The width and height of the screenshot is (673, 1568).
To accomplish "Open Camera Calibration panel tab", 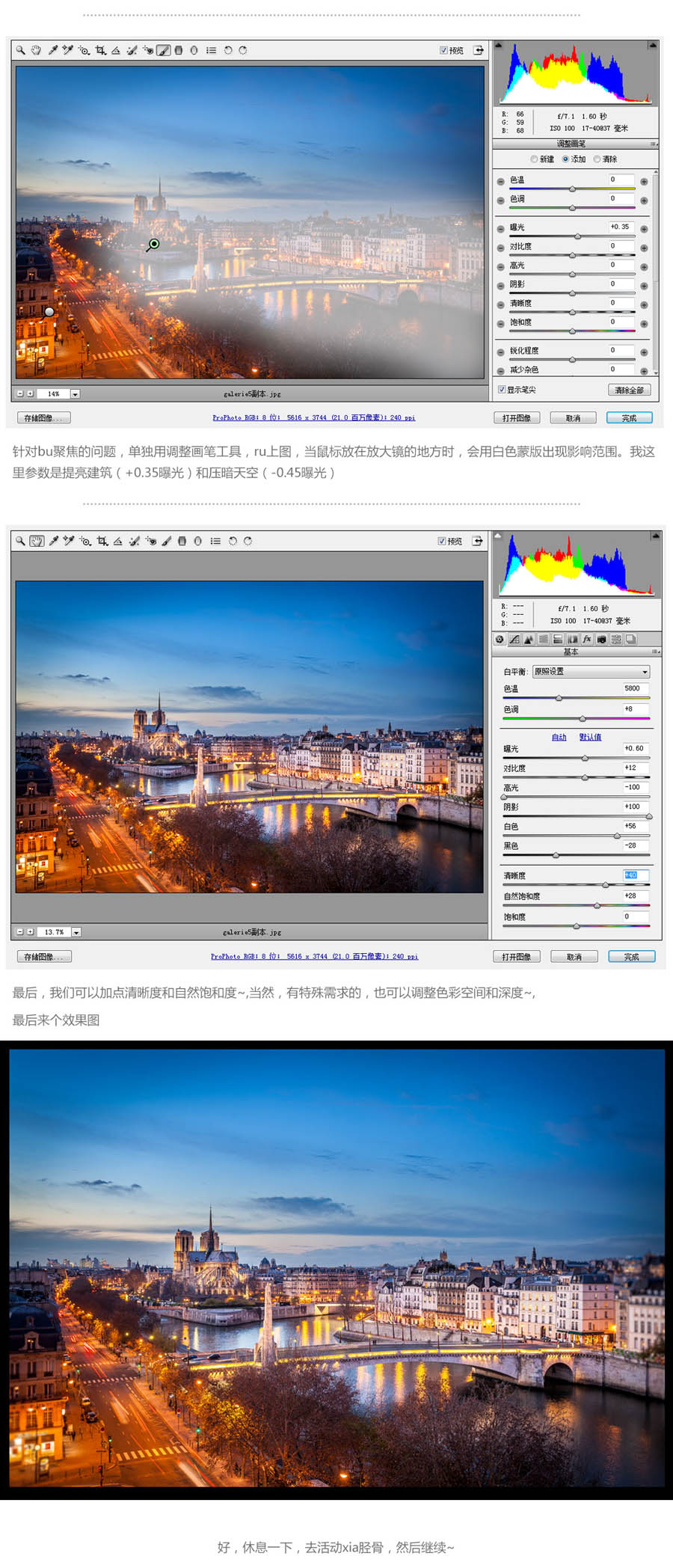I will (x=601, y=640).
